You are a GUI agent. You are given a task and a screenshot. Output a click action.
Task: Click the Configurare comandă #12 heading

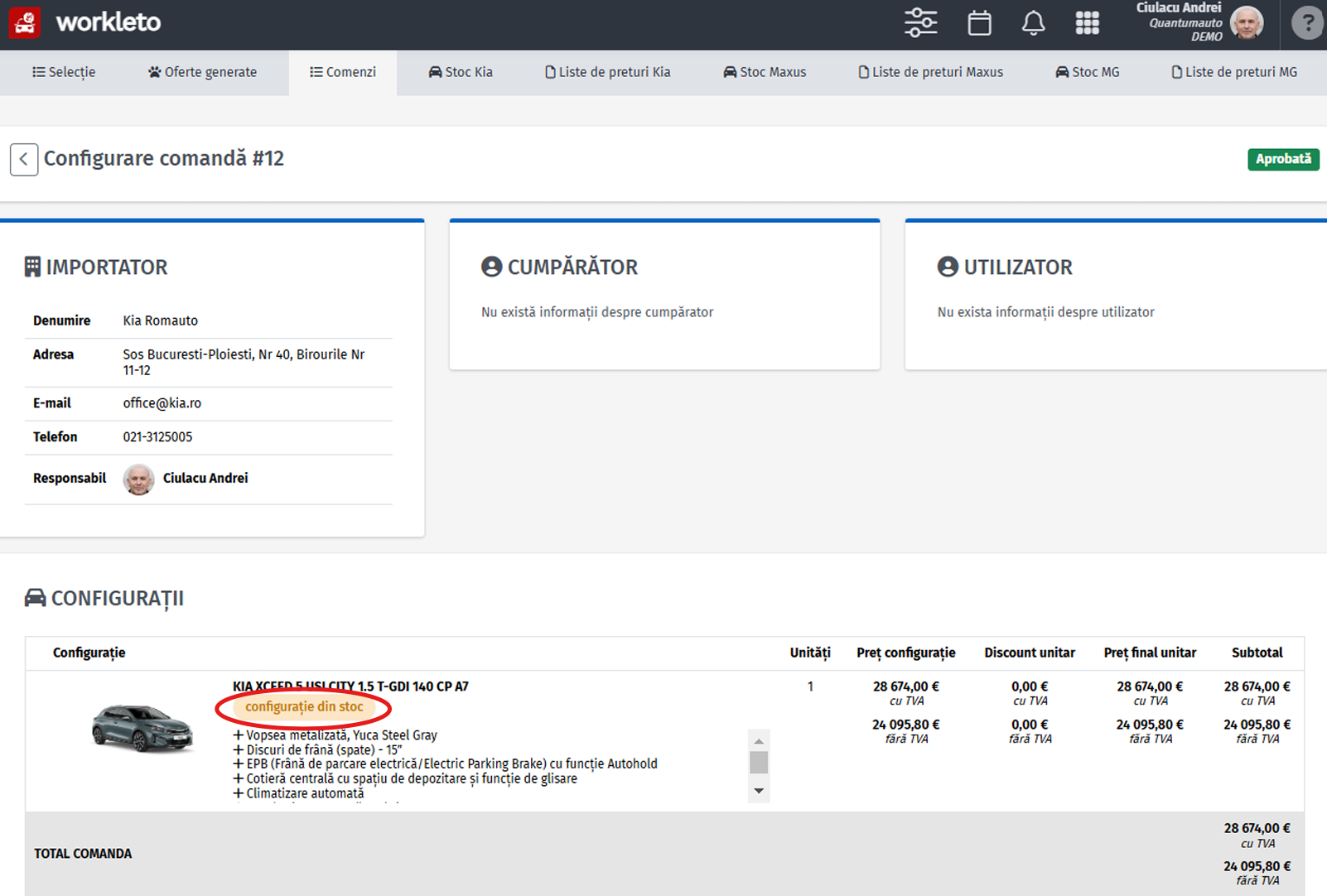[164, 158]
